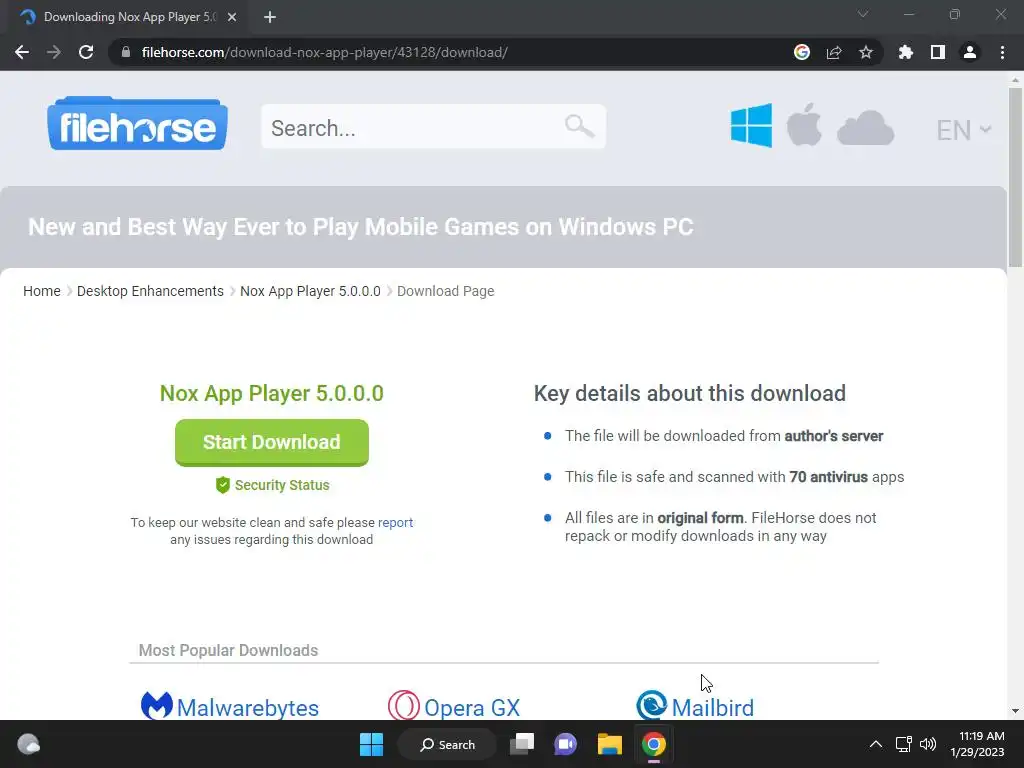Click the network tray icon

pyautogui.click(x=903, y=744)
